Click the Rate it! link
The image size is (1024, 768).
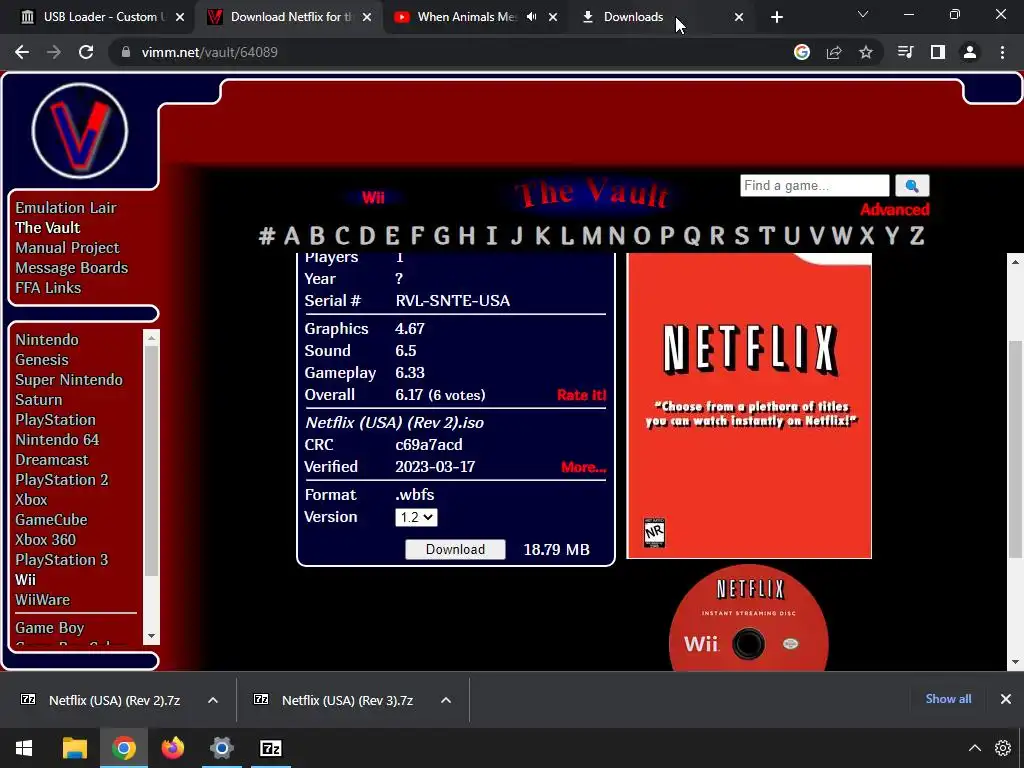tap(581, 395)
